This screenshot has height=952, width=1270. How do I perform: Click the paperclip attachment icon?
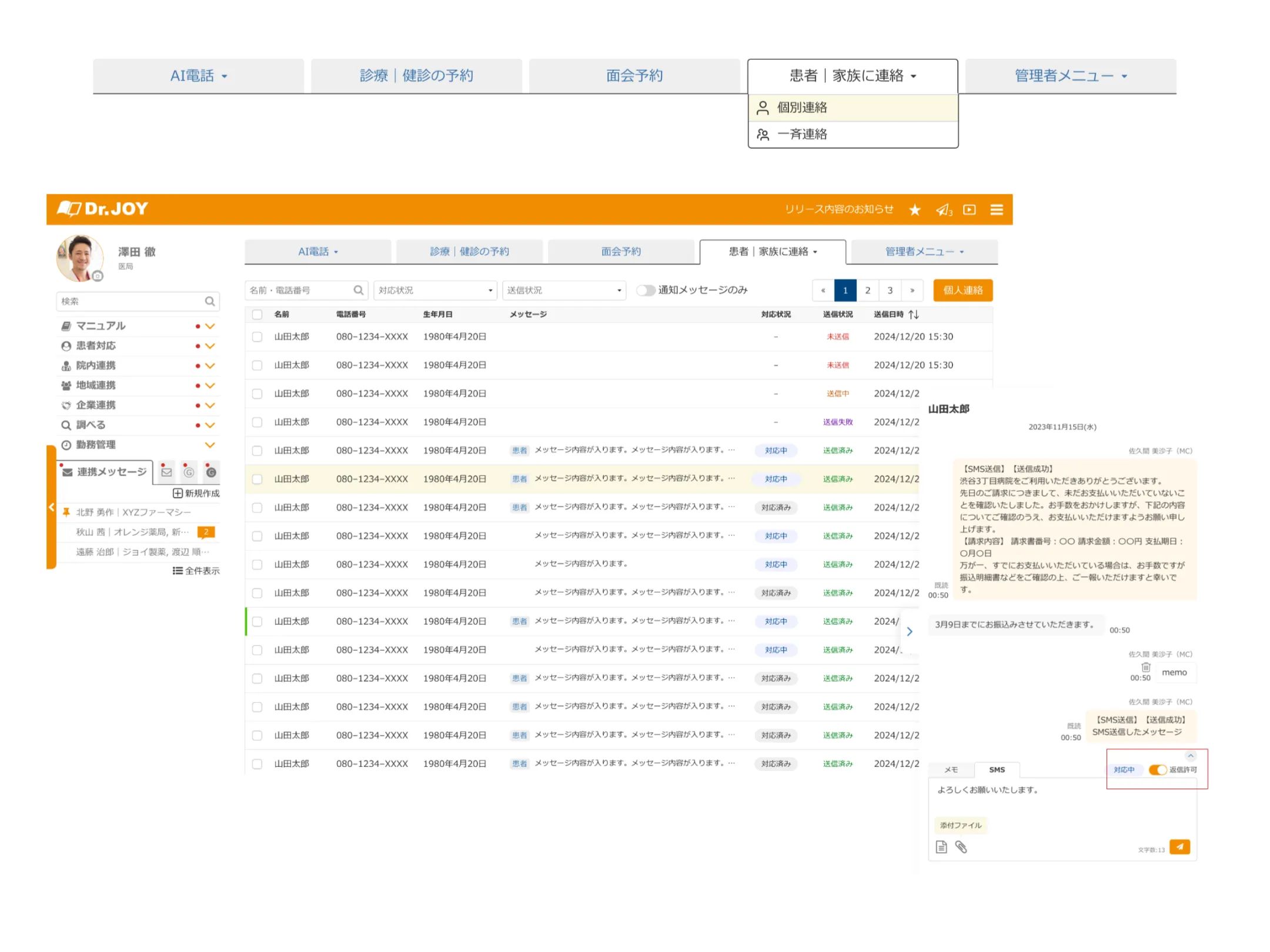pos(961,847)
